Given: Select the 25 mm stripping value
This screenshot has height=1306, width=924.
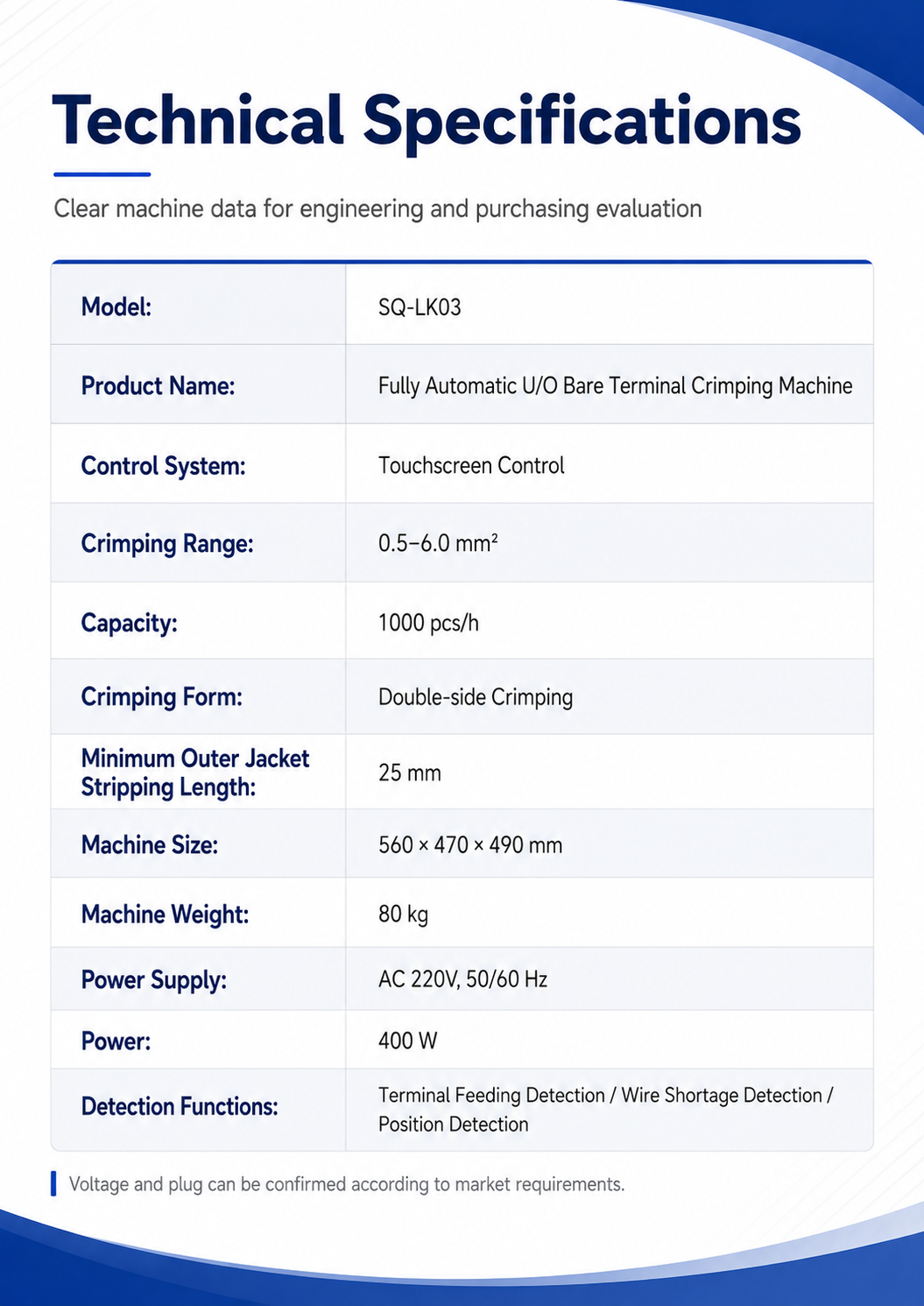Looking at the screenshot, I should point(409,773).
